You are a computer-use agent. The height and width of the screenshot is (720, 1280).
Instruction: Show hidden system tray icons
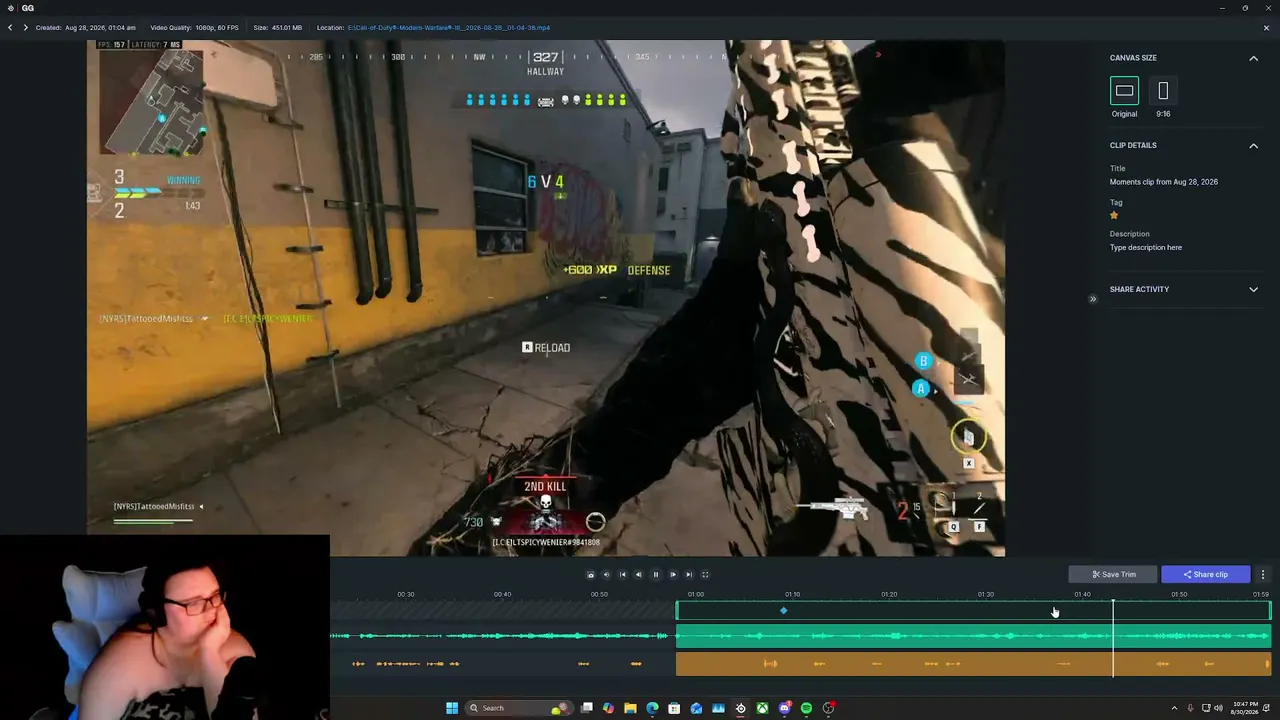(x=1174, y=708)
